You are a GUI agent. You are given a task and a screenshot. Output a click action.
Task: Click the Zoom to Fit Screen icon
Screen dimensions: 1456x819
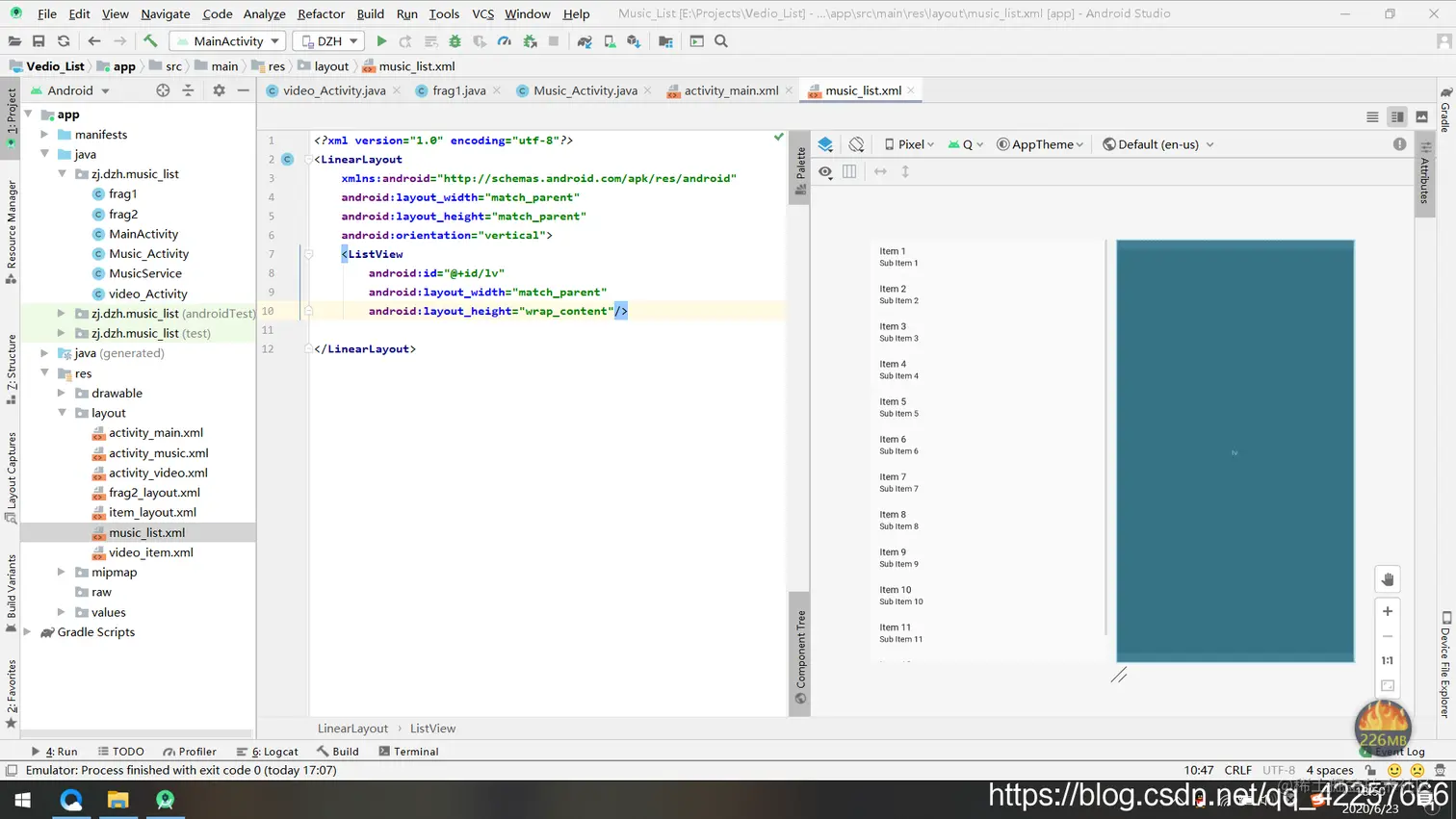click(1388, 685)
